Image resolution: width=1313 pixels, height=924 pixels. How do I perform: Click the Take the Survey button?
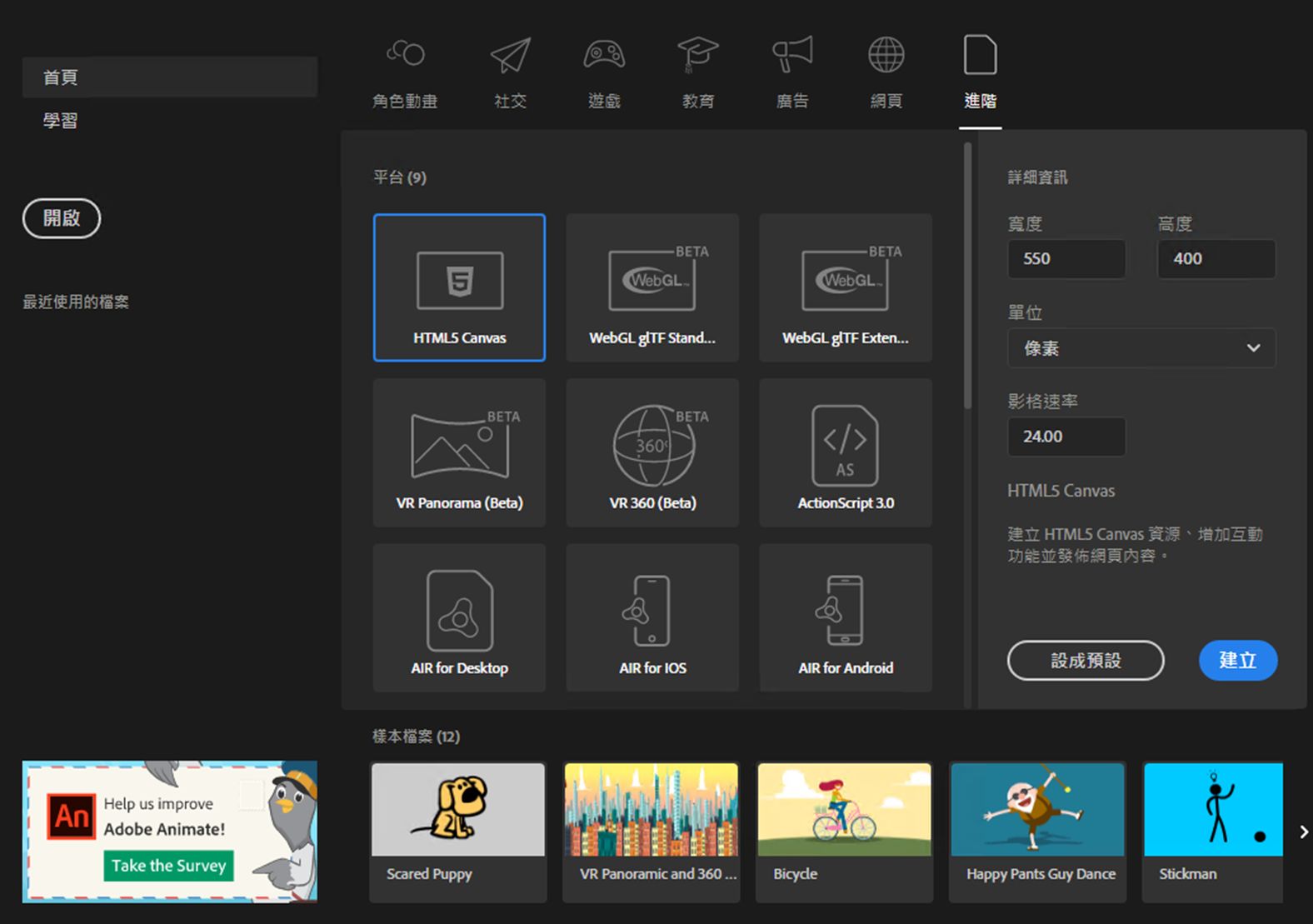tap(169, 866)
